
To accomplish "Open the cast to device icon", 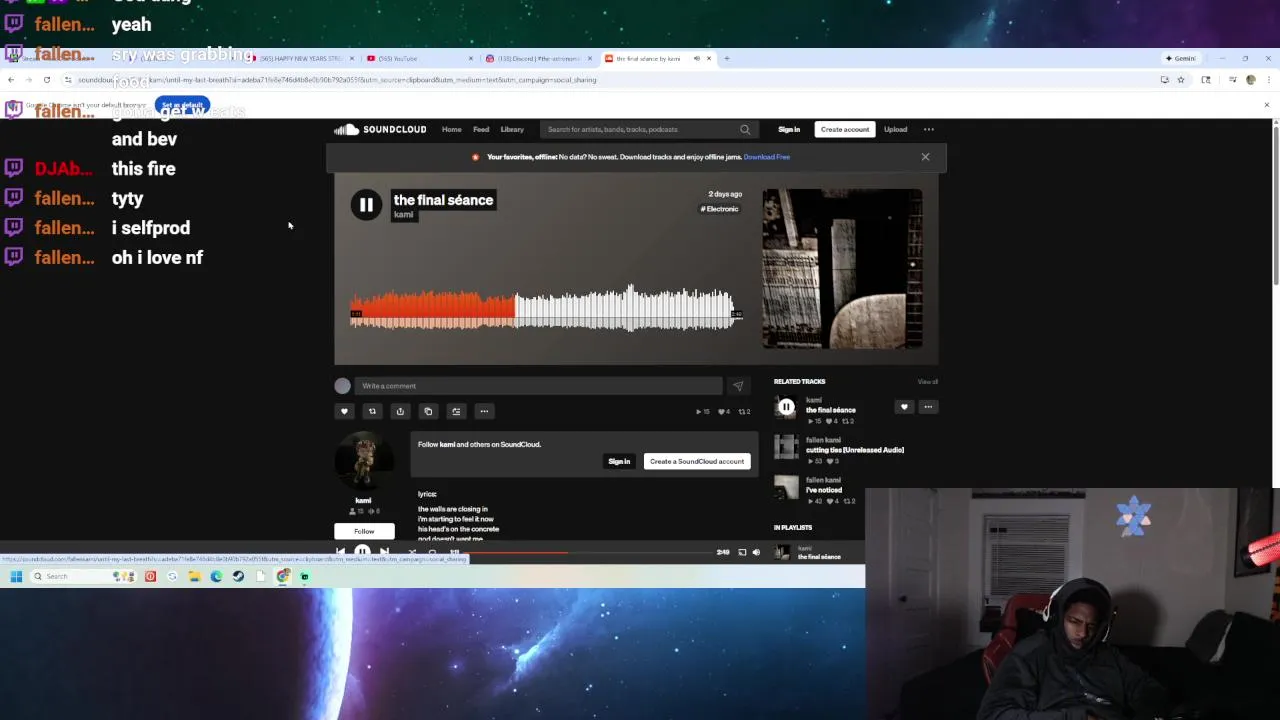I will pos(742,552).
